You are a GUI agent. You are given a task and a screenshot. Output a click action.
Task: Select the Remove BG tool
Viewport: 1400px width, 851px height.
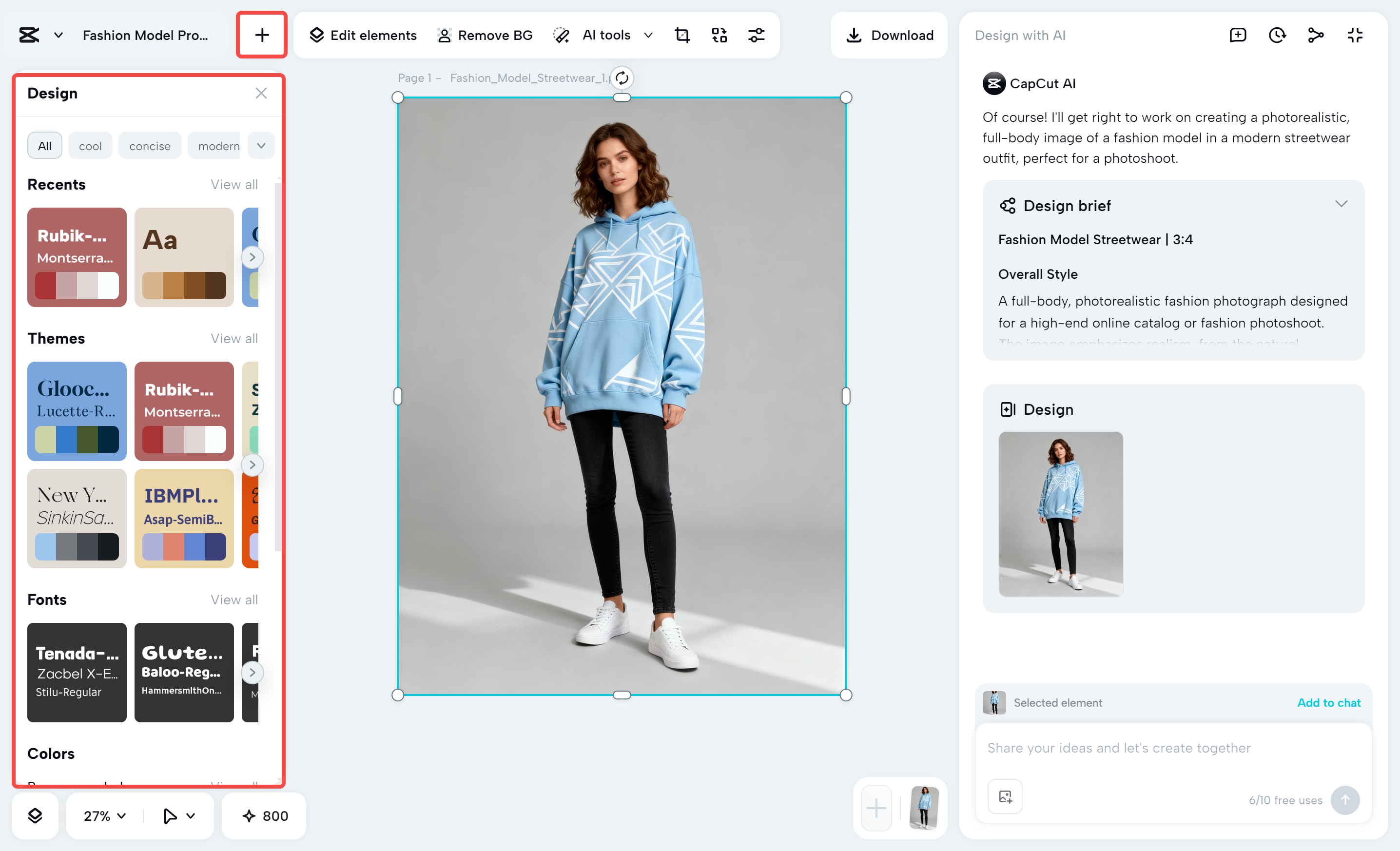485,35
